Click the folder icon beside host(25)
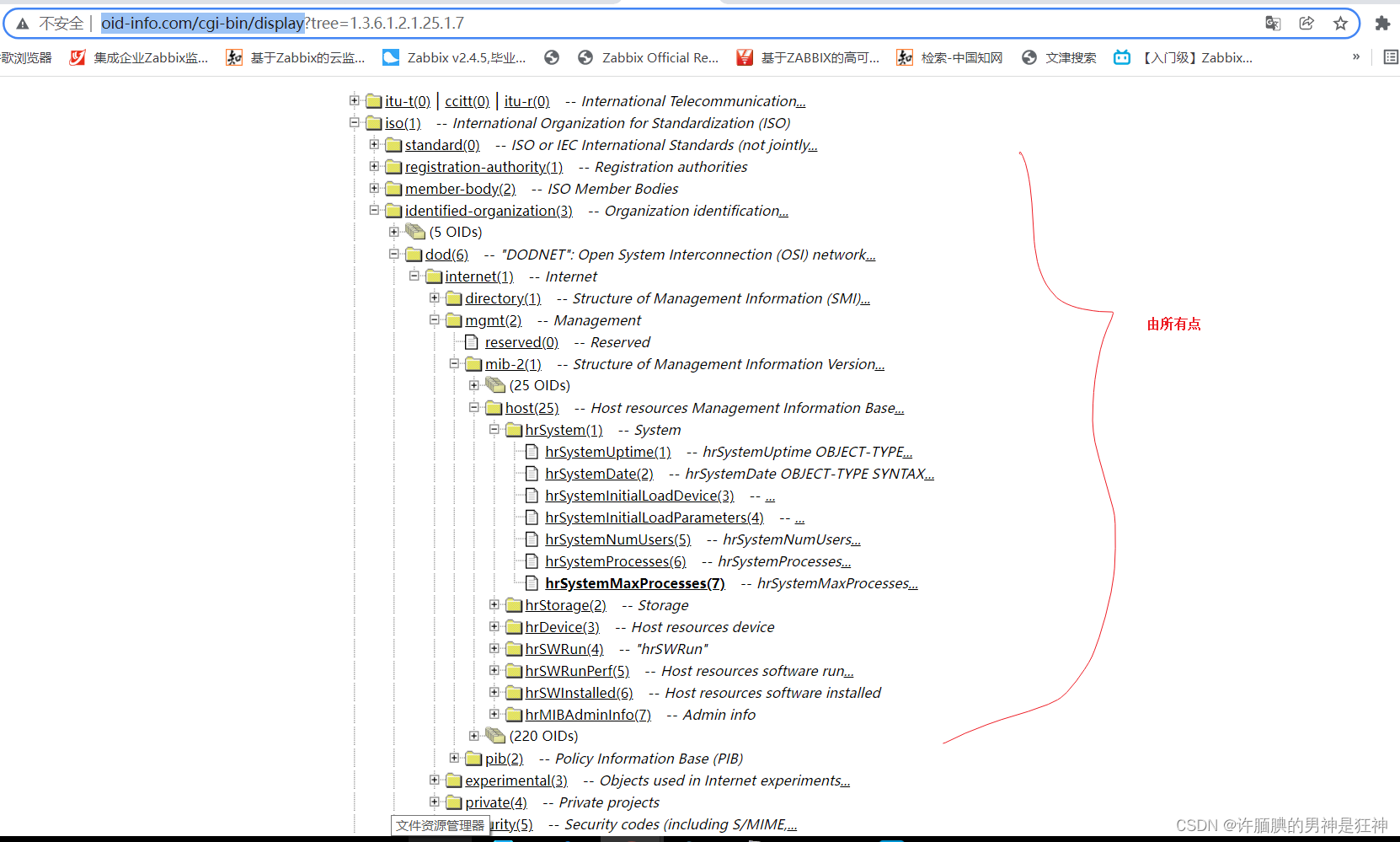This screenshot has width=1400, height=842. [x=494, y=408]
